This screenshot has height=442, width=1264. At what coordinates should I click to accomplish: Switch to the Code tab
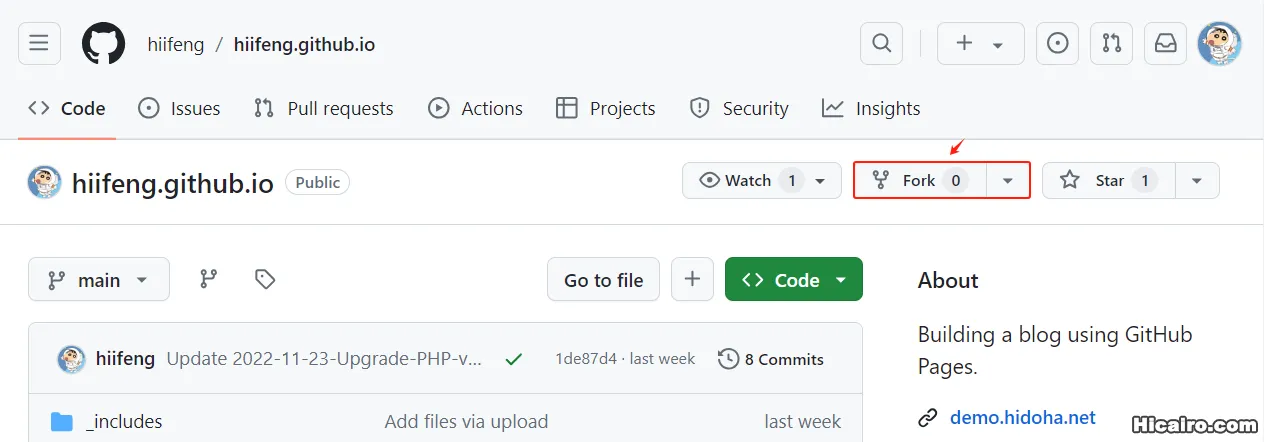[x=67, y=108]
